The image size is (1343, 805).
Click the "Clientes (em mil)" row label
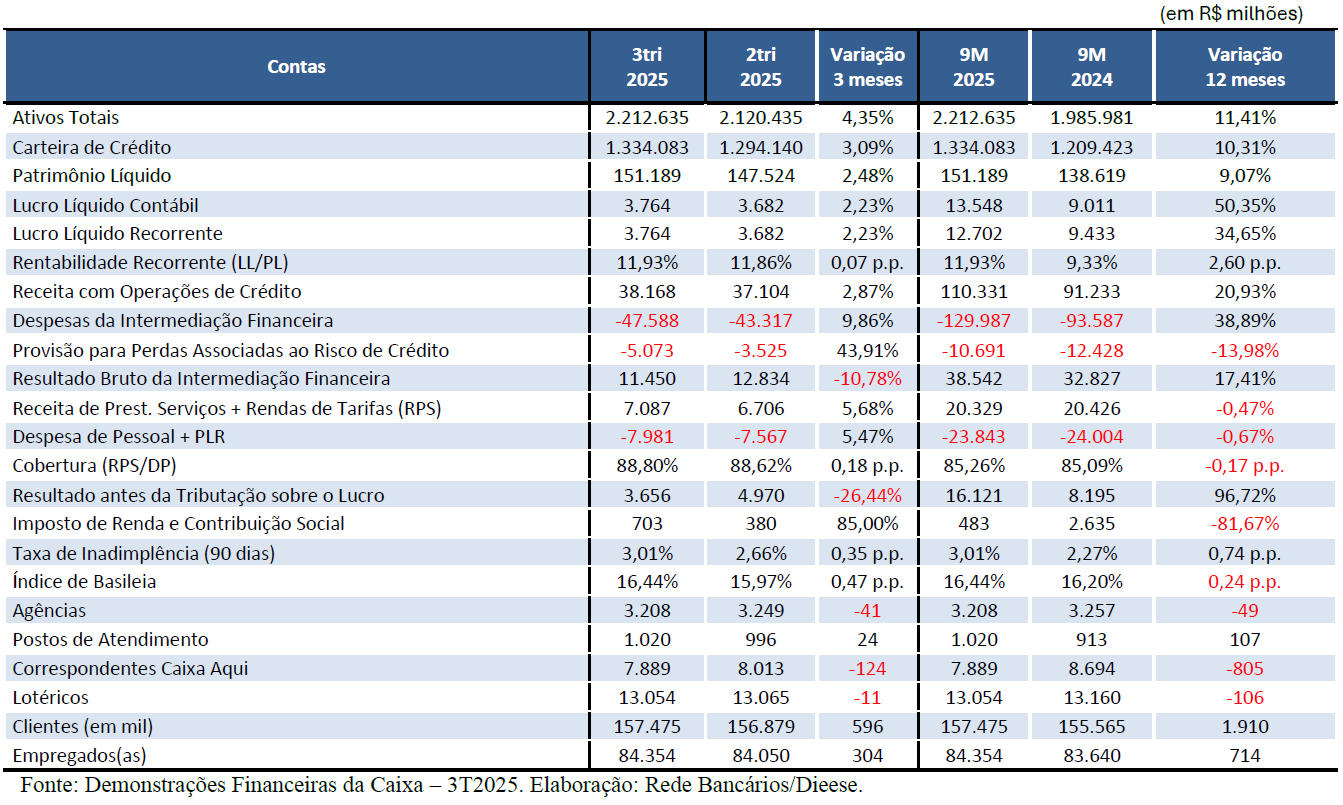[83, 727]
